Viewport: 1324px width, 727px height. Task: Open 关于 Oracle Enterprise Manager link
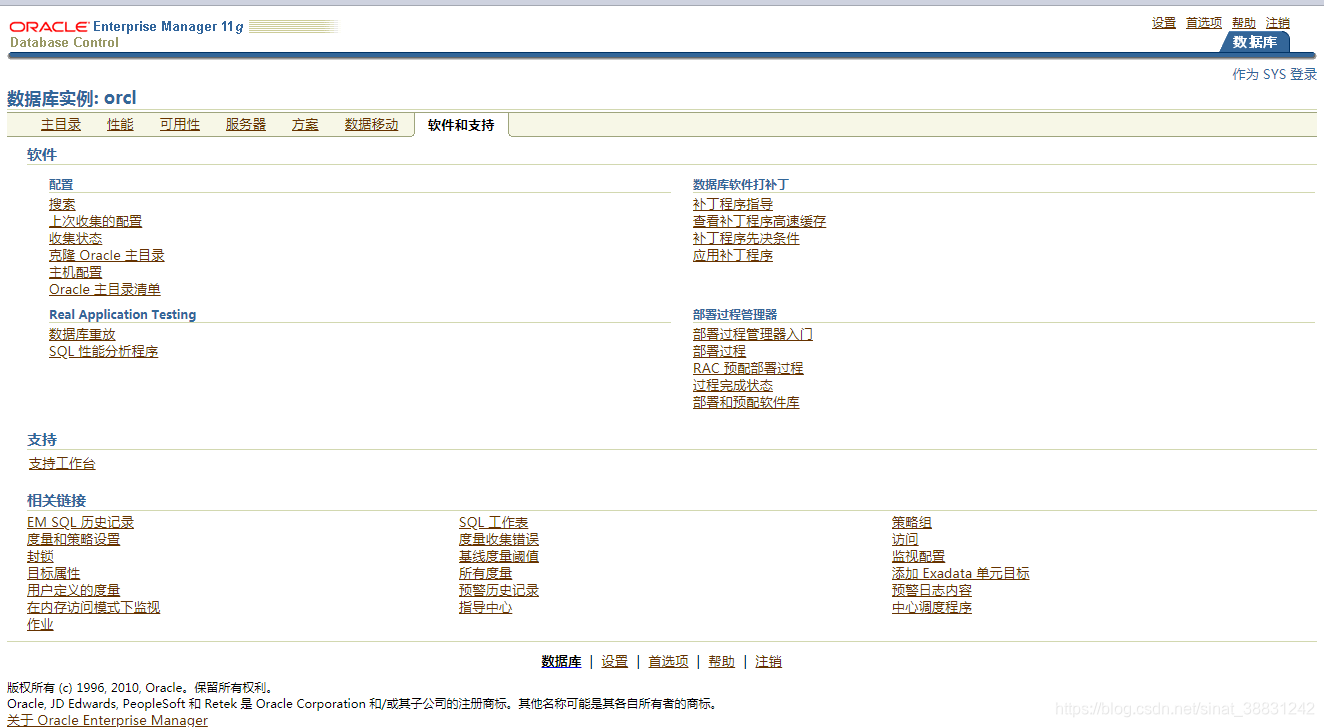(x=107, y=720)
